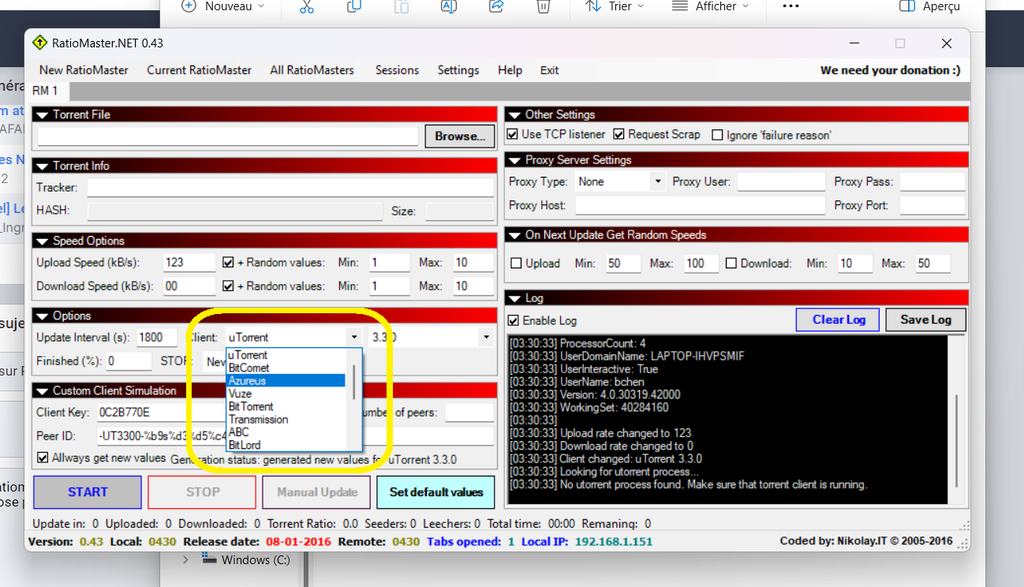The height and width of the screenshot is (587, 1024).
Task: Choose Vuze in the client list
Action: point(285,394)
